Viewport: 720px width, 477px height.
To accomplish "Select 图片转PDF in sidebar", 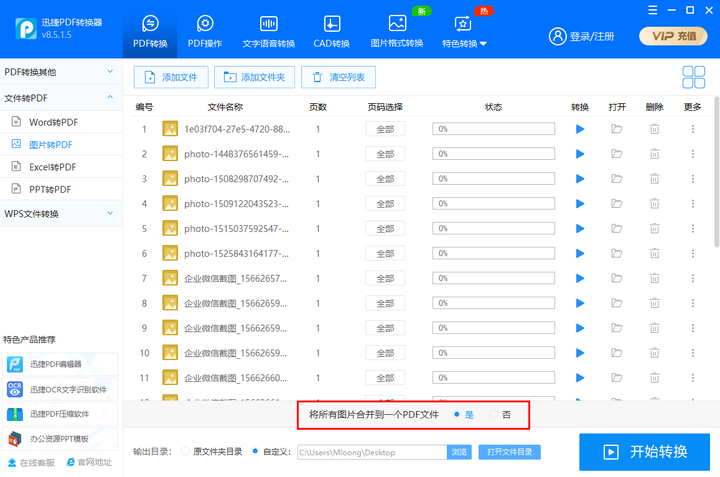I will click(61, 145).
